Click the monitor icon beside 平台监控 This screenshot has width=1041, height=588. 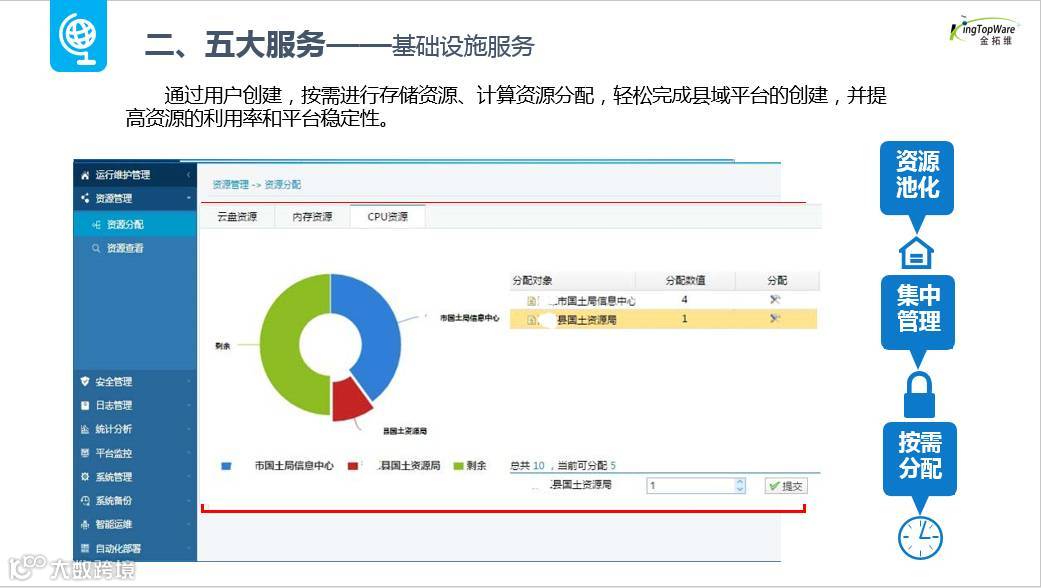pyautogui.click(x=85, y=453)
